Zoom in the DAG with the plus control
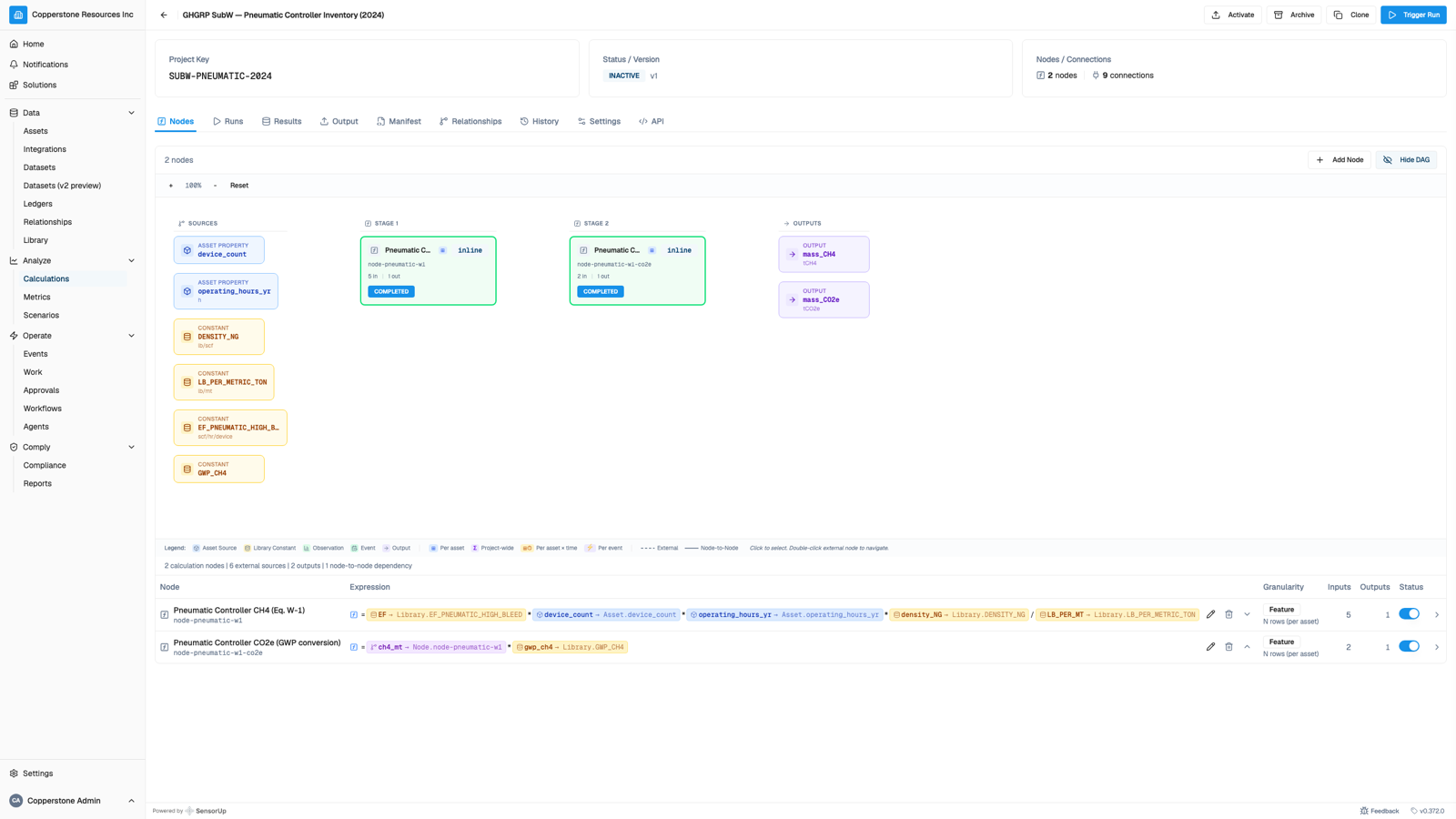This screenshot has height=819, width=1456. 170,186
